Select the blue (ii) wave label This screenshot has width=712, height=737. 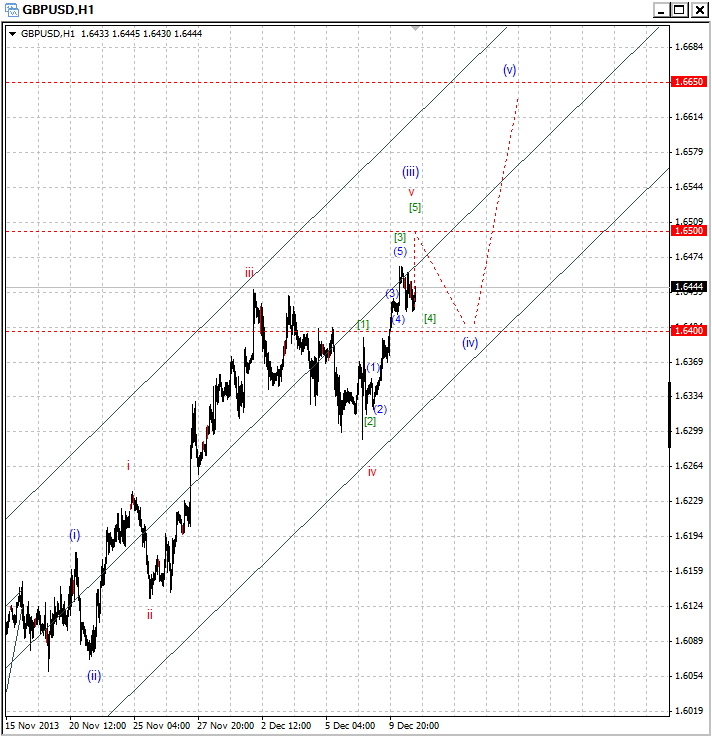[x=94, y=676]
